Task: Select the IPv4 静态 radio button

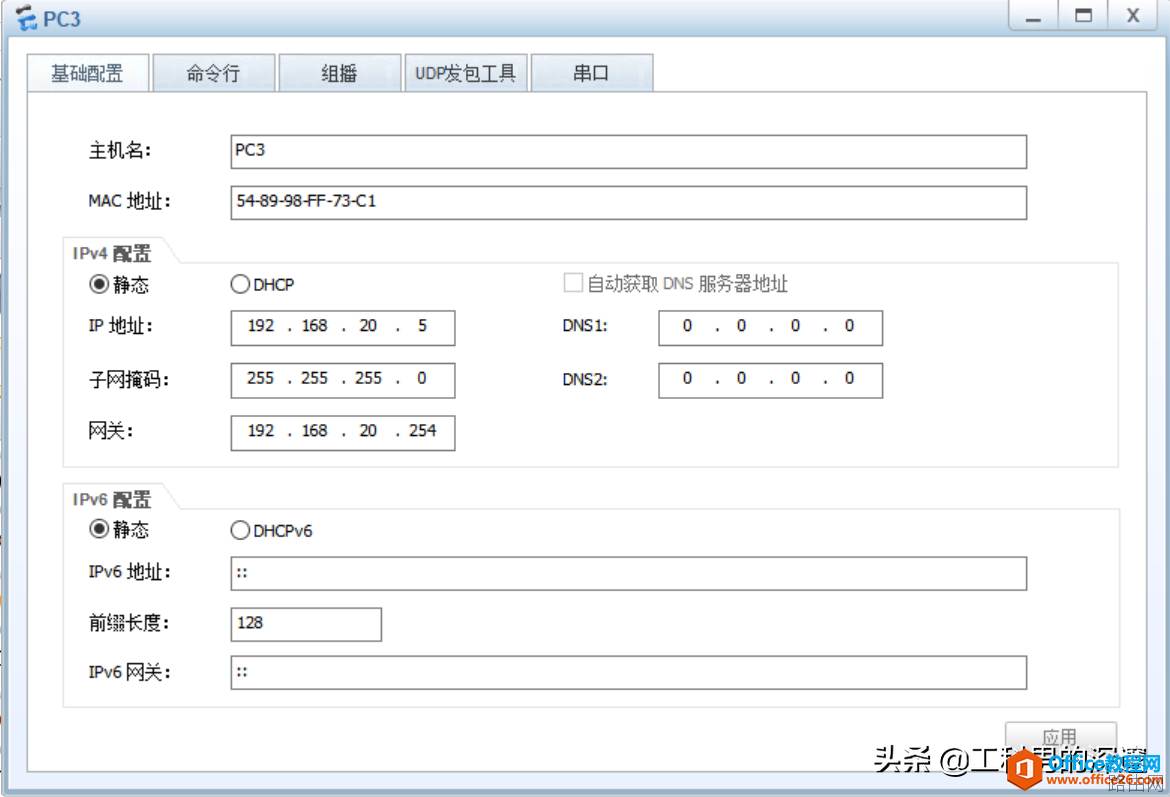Action: (x=98, y=284)
